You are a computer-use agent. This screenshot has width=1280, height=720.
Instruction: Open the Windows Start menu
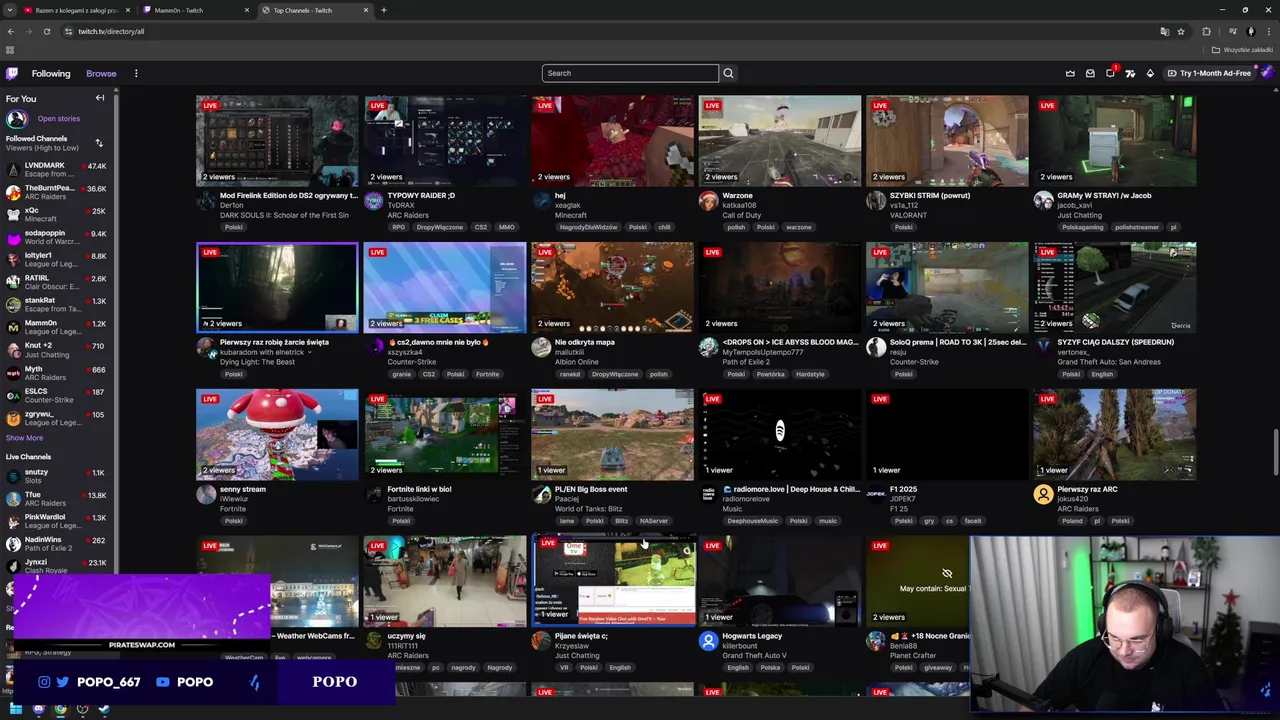click(x=16, y=709)
